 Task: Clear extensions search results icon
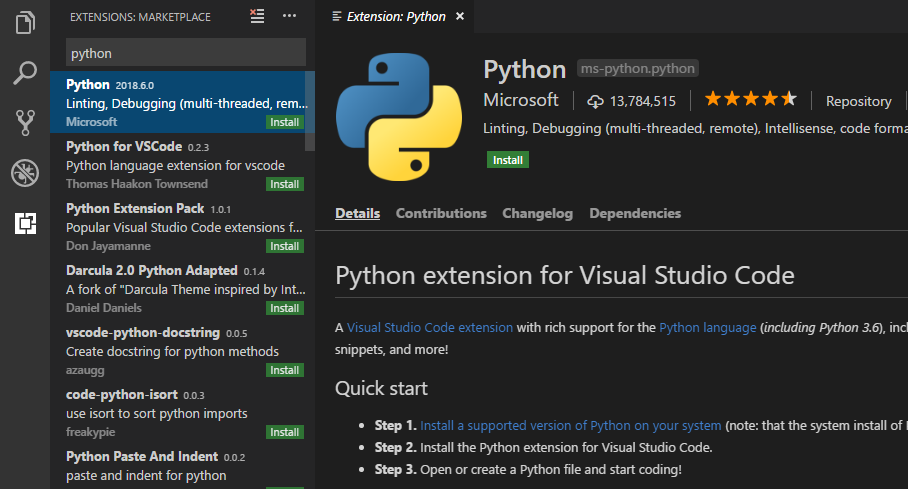point(257,16)
